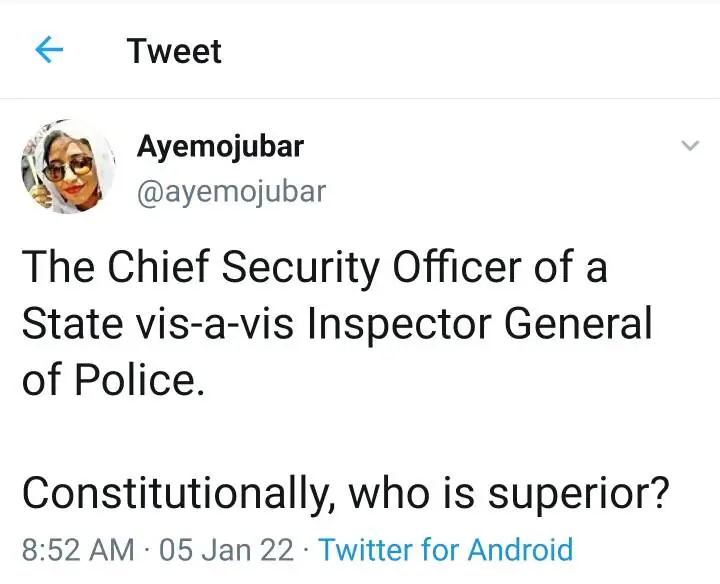Click the 05 Jan 22 date
The height and width of the screenshot is (584, 720).
(228, 549)
